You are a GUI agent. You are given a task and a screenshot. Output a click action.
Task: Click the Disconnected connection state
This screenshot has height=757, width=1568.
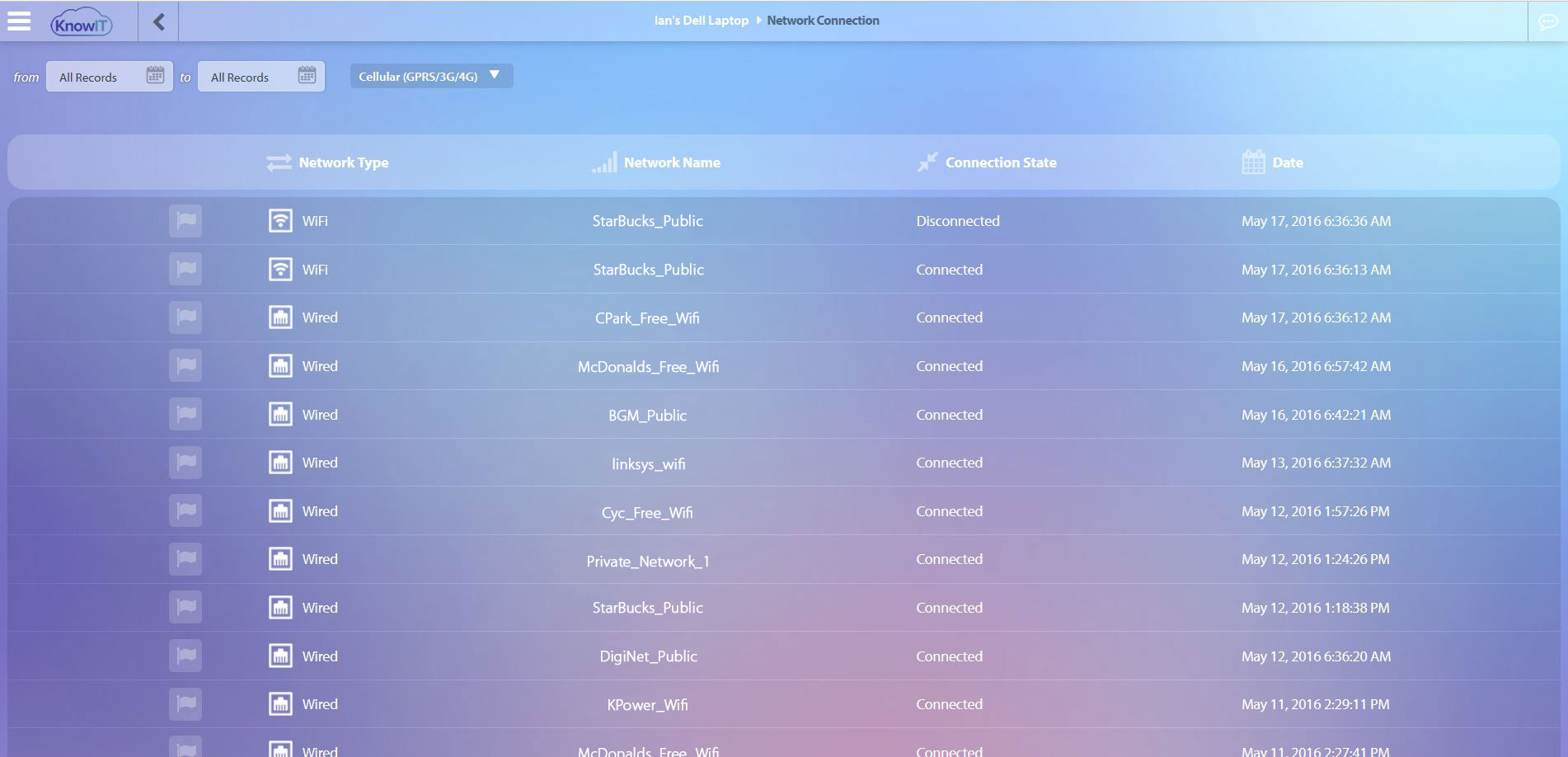point(958,221)
